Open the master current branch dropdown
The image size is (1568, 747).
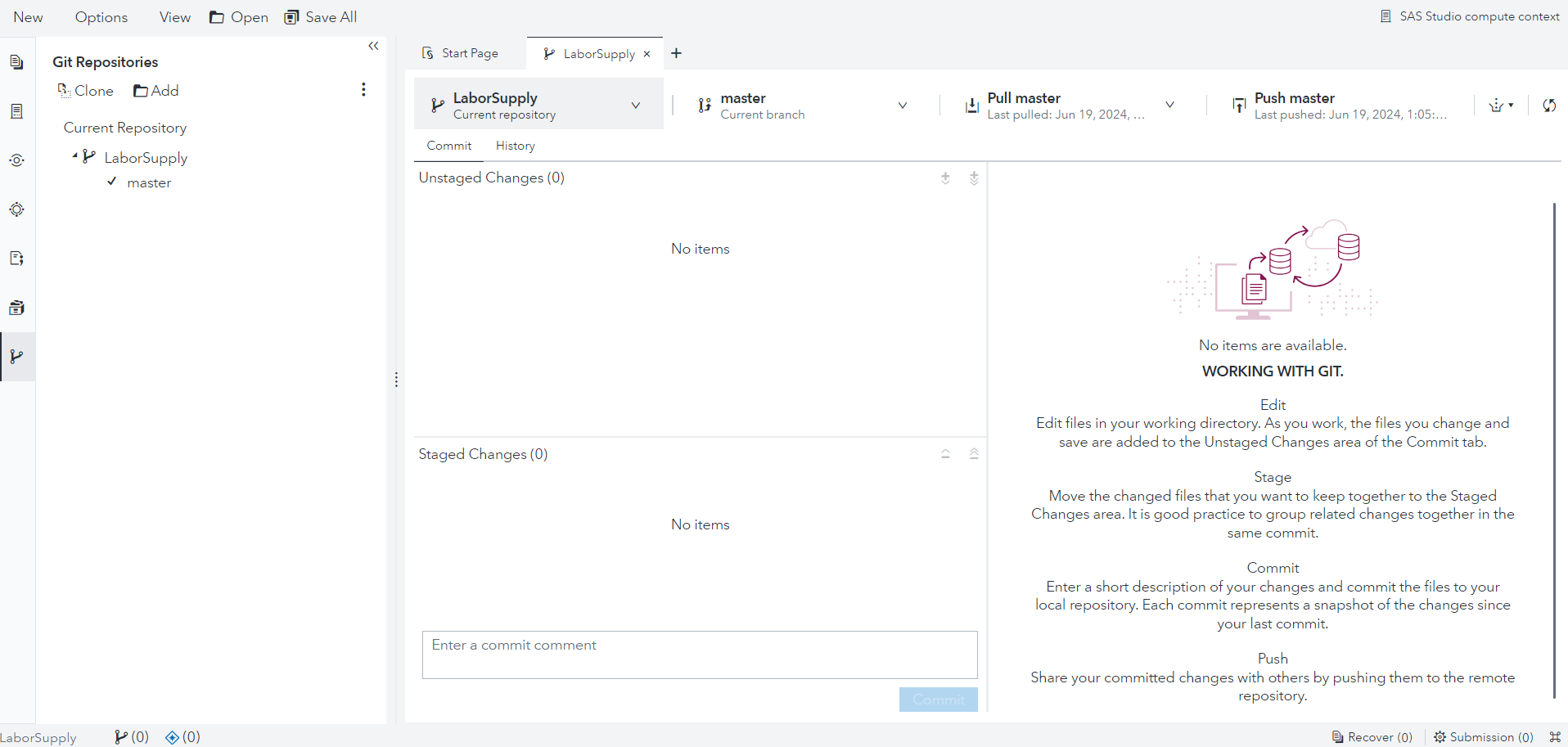tap(903, 105)
